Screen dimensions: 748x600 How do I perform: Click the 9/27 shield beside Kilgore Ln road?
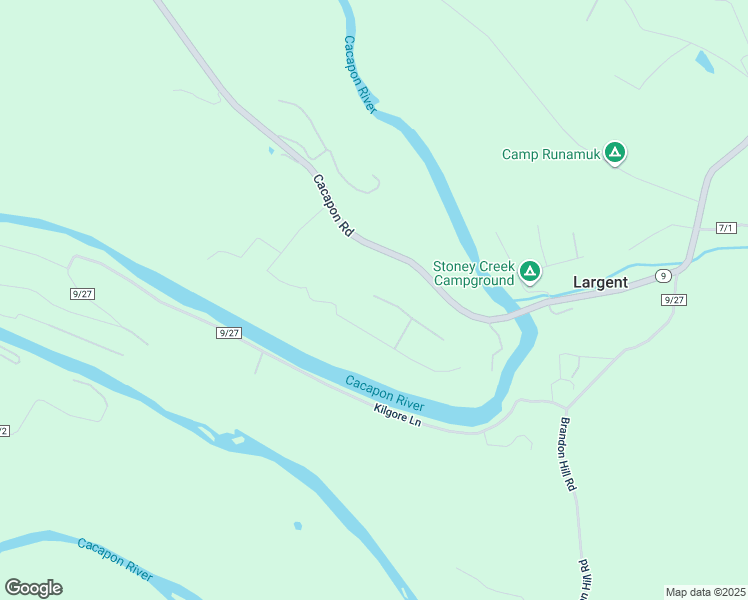pos(229,333)
